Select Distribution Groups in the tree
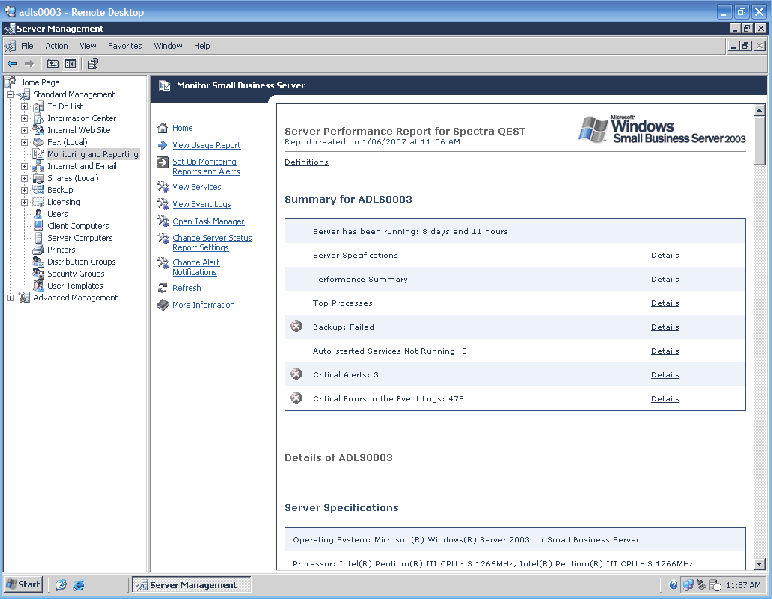The height and width of the screenshot is (599, 772). click(x=81, y=262)
